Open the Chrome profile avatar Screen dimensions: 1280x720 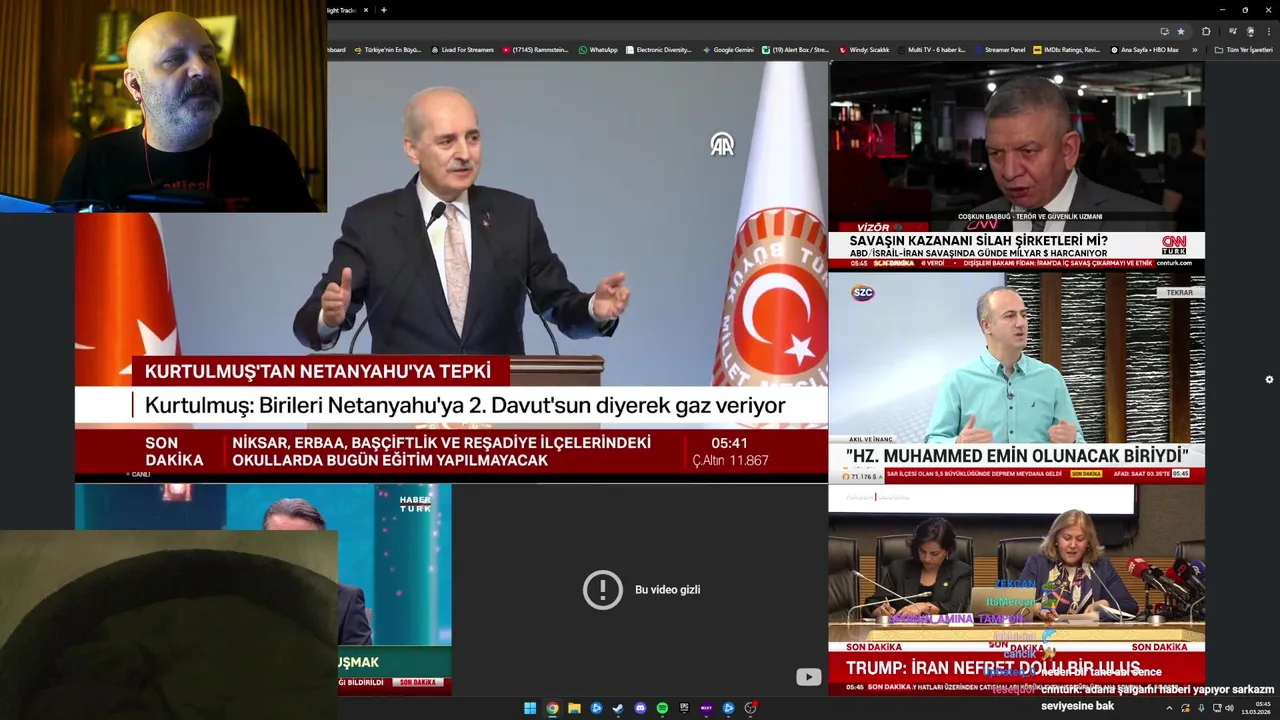(x=1250, y=31)
